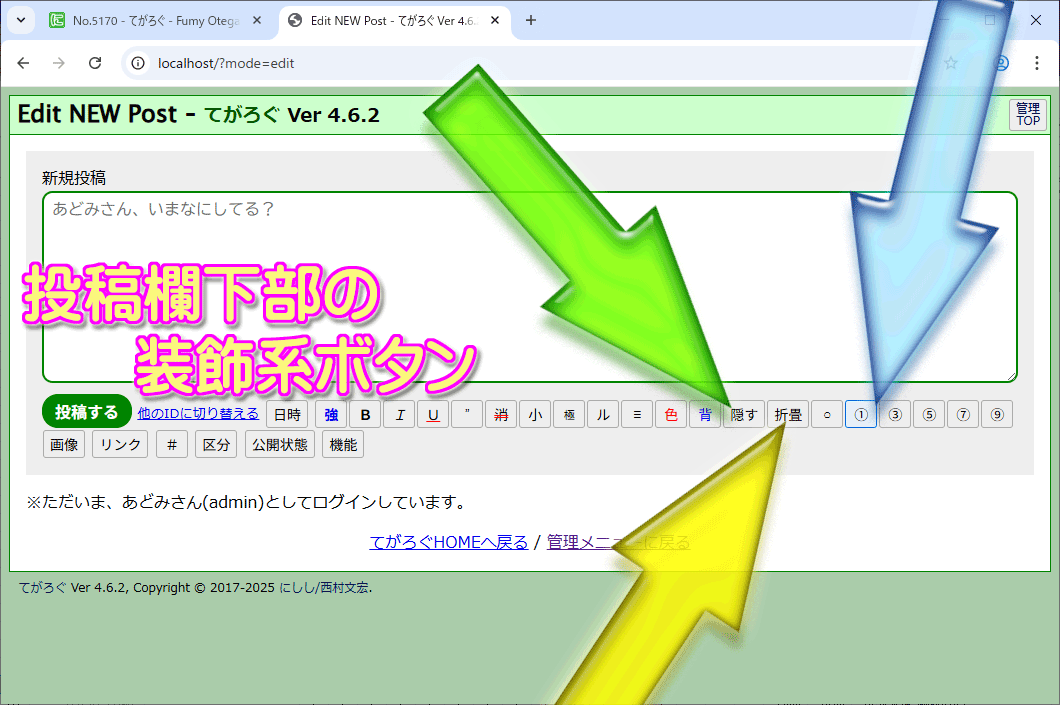Screen dimensions: 1060x705
Task: Toggle the 隠す hidden-text button
Action: 744,415
